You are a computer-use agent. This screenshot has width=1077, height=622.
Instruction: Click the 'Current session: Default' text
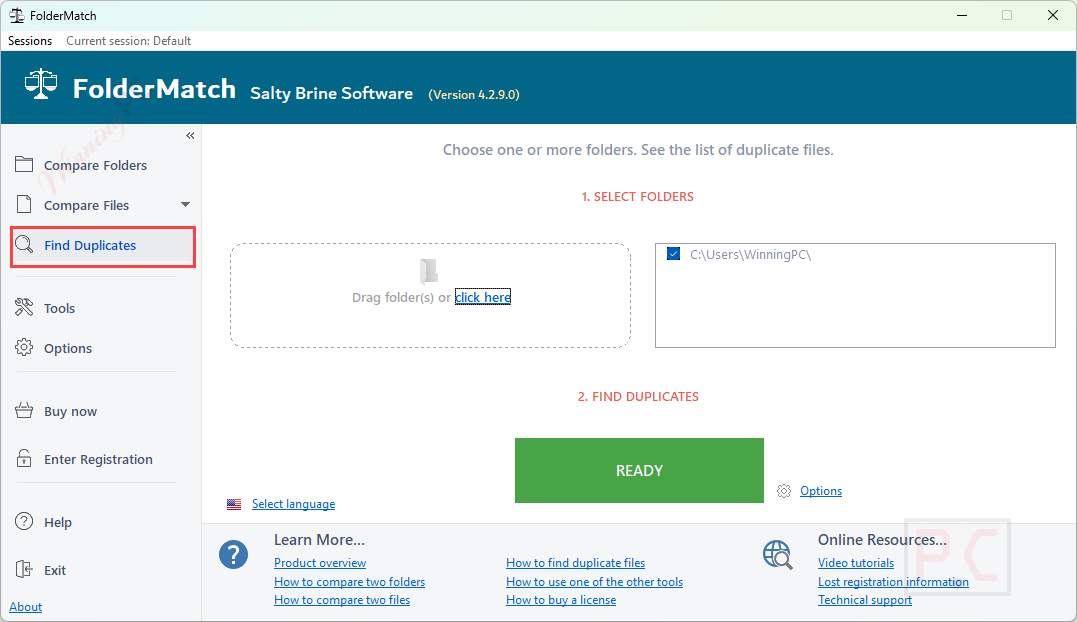point(128,41)
